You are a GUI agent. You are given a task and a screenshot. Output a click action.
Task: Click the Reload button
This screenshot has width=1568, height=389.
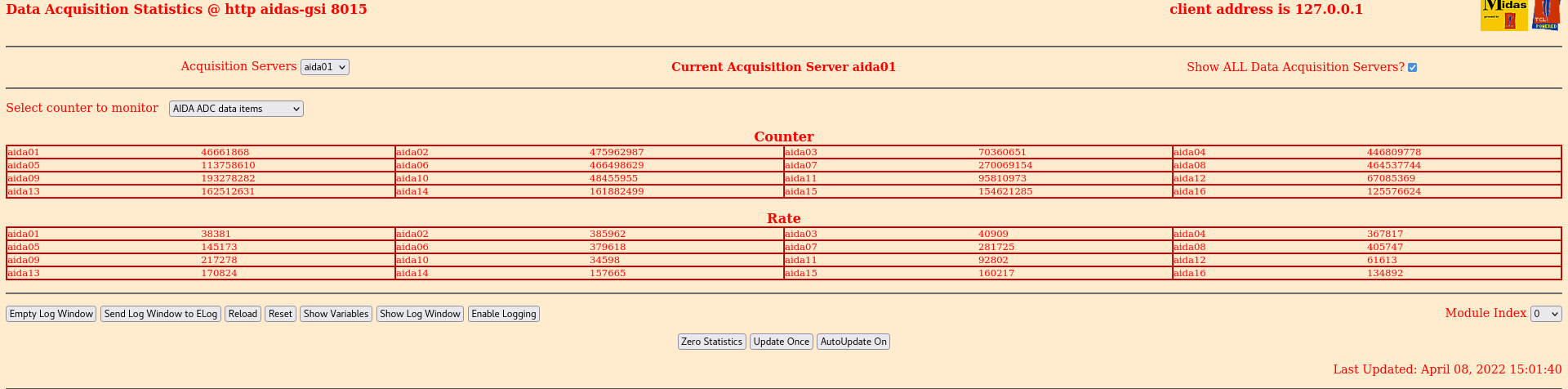tap(243, 314)
